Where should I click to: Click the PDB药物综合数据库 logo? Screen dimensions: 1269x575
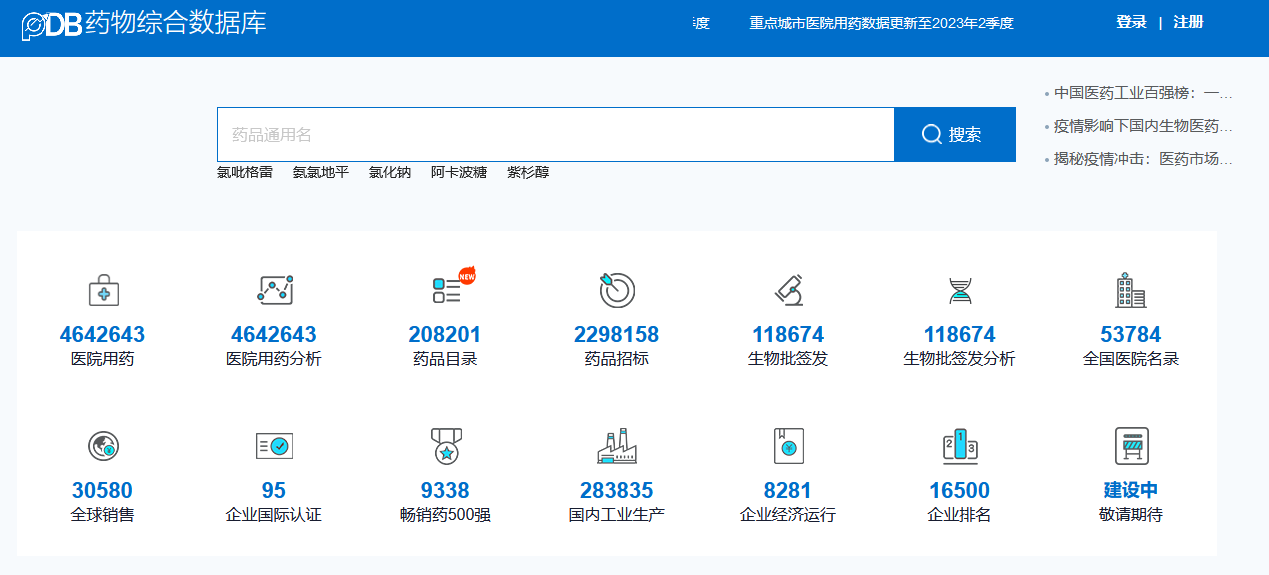pyautogui.click(x=144, y=24)
